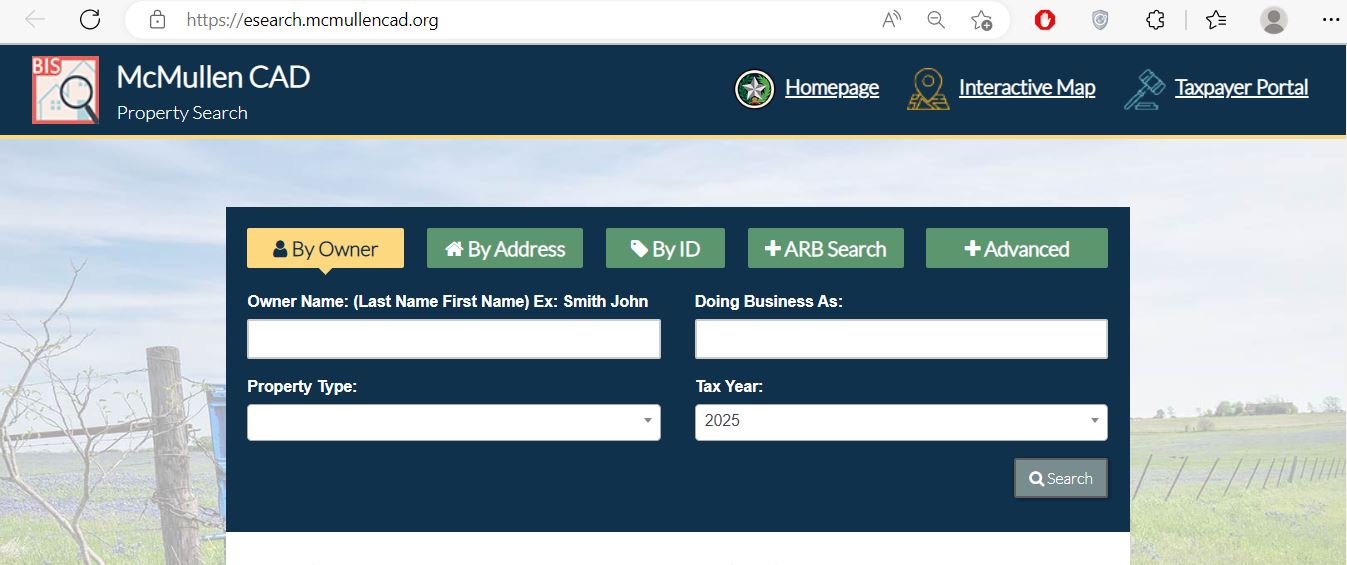The width and height of the screenshot is (1347, 565).
Task: Open the ARB Search tab
Action: pyautogui.click(x=825, y=249)
